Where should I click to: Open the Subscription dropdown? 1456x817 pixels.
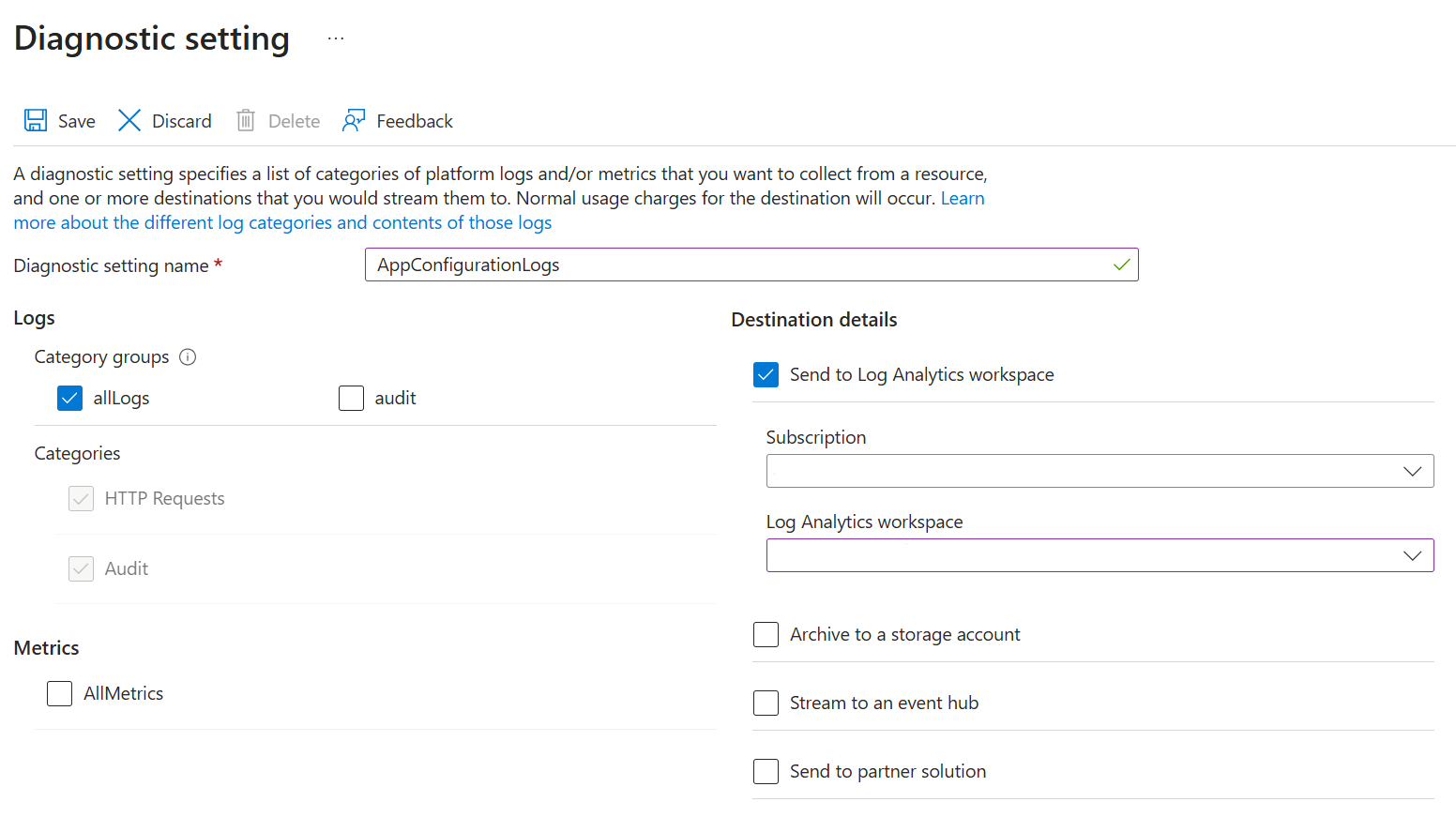[x=1100, y=471]
